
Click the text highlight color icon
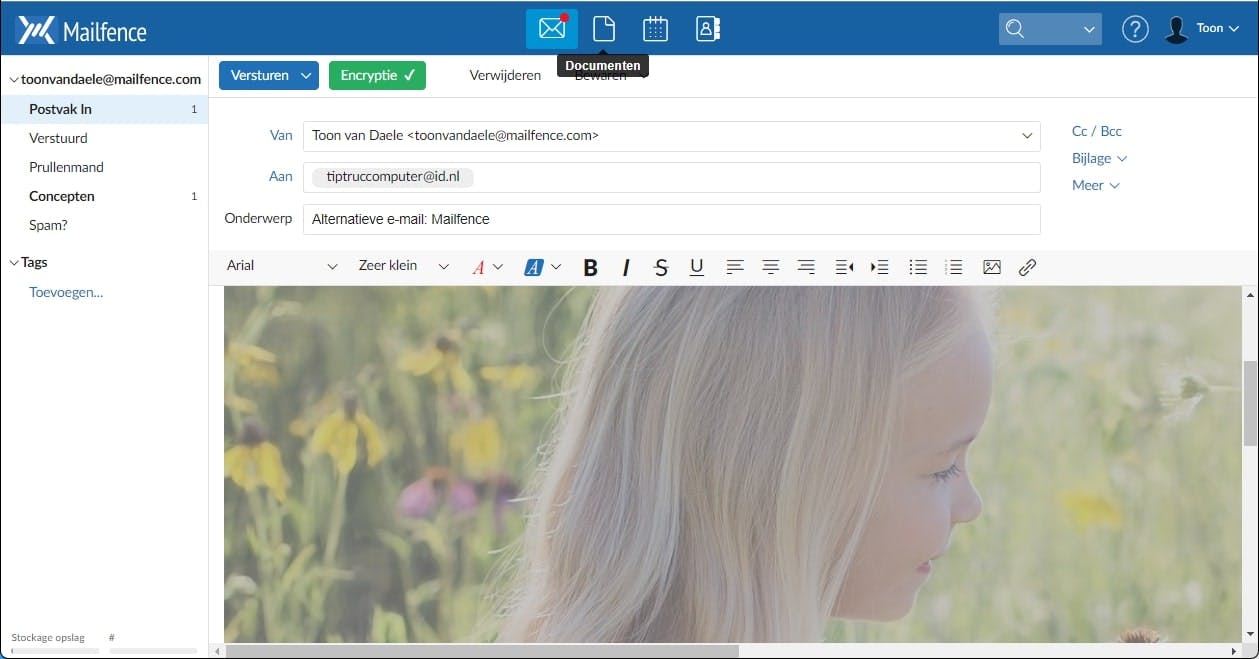point(534,267)
